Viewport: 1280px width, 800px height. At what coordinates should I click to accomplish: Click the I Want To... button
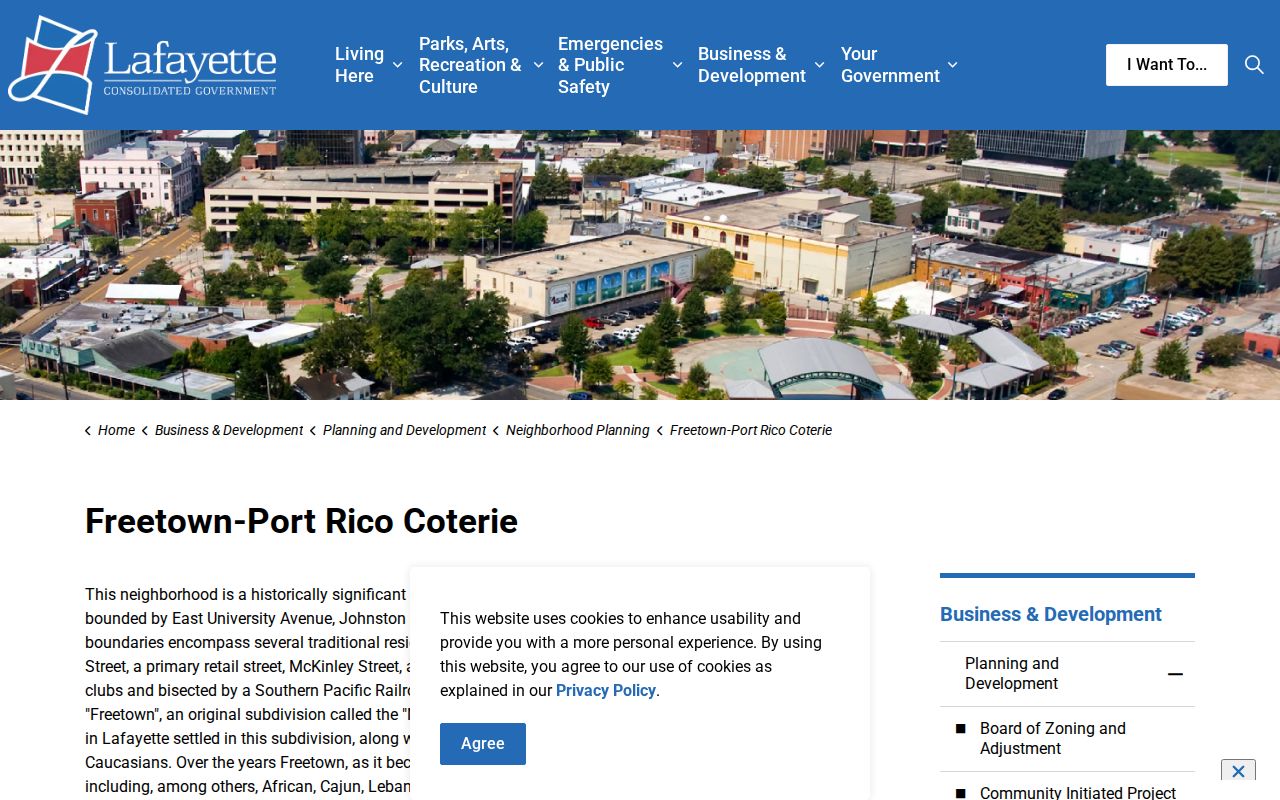coord(1167,65)
